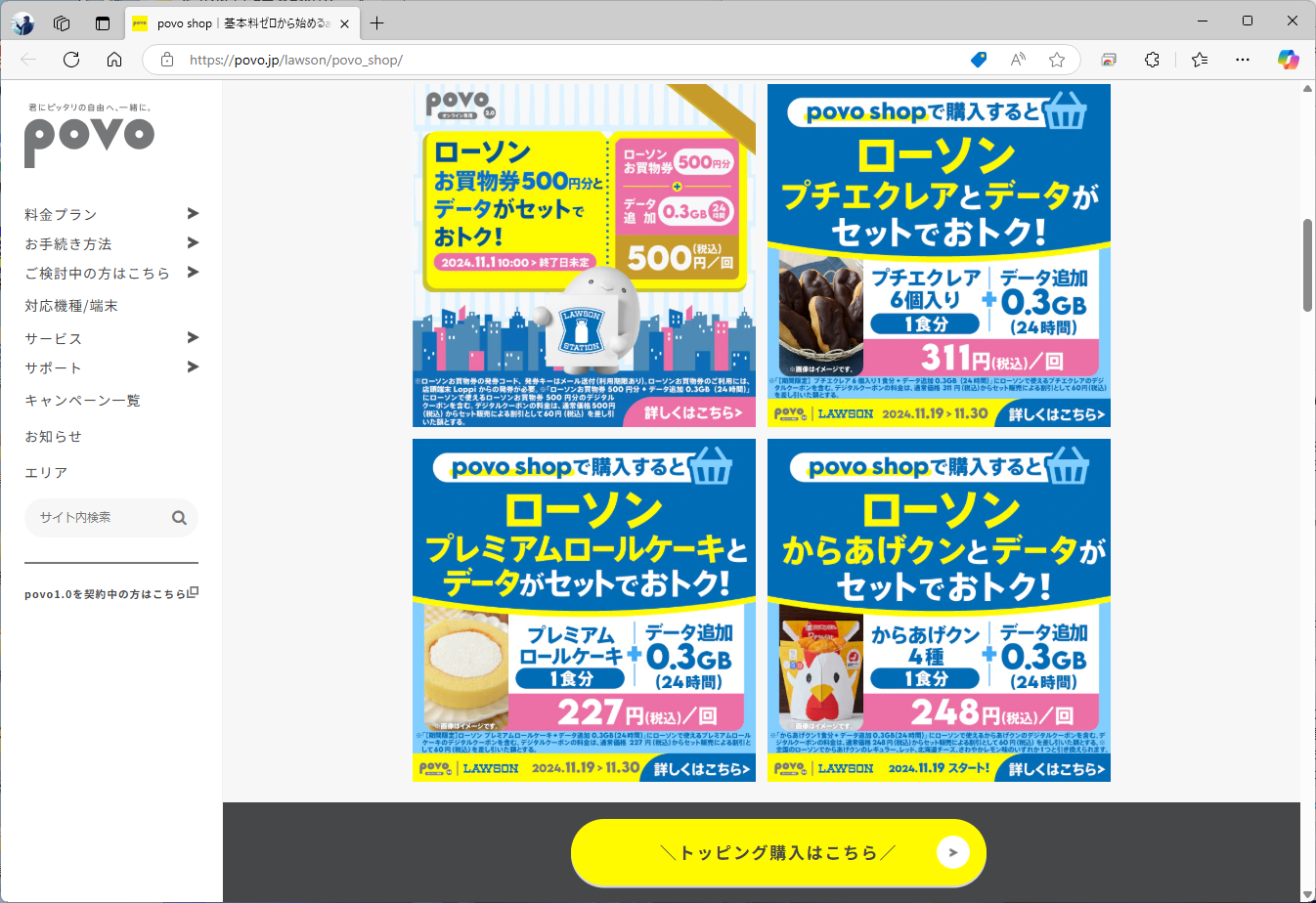Screen dimensions: 1316x903
Task: Open エリア in the sidebar
Action: click(x=46, y=472)
